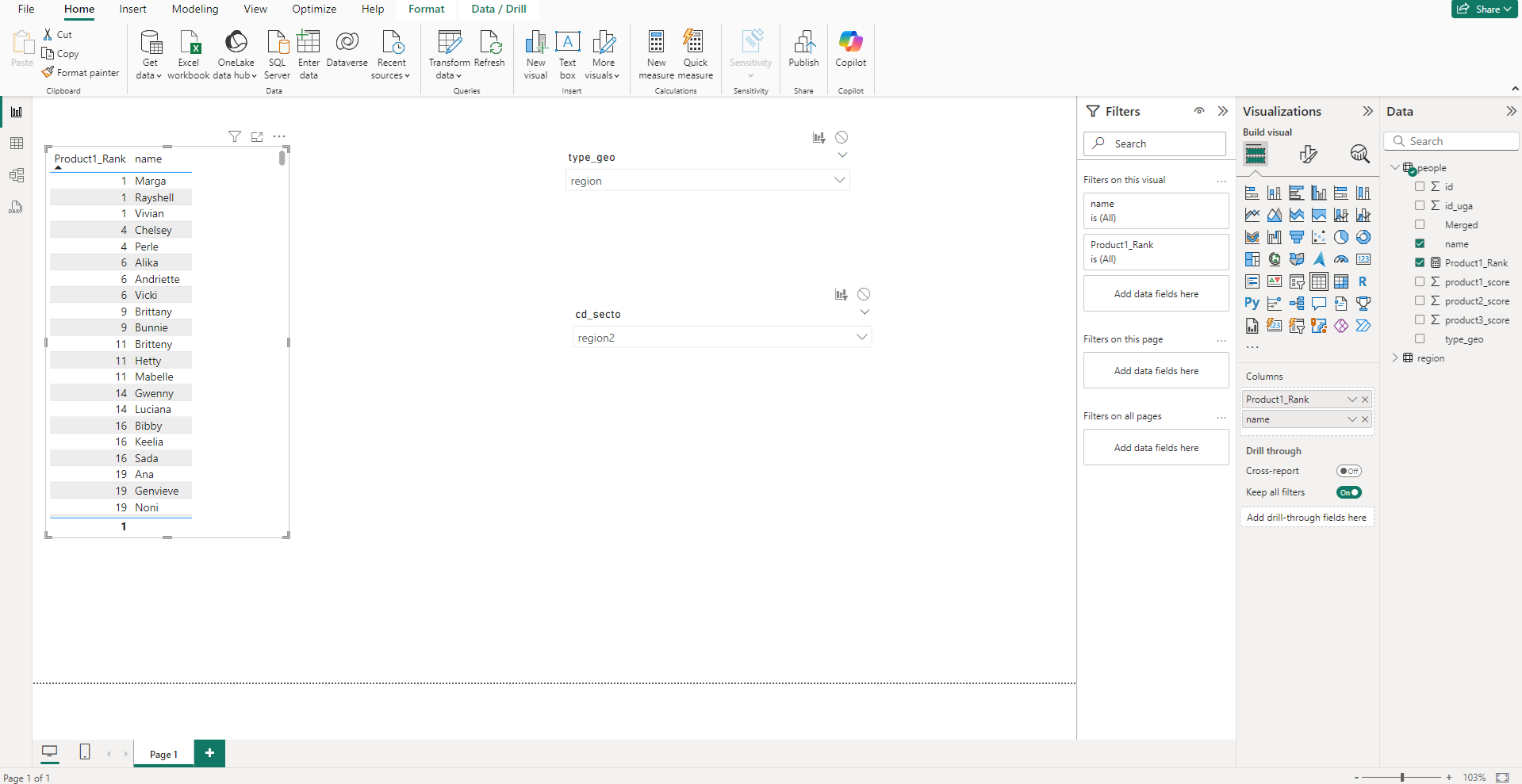1522x784 pixels.
Task: Collapse the people table tree
Action: coord(1395,168)
